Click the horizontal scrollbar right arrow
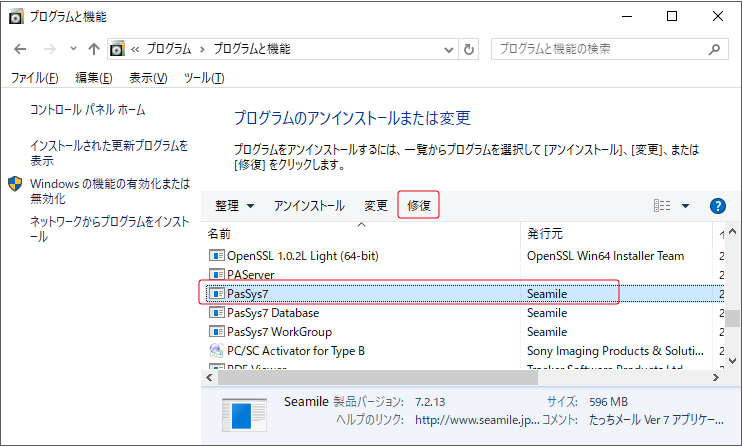The image size is (742, 446). coord(716,377)
